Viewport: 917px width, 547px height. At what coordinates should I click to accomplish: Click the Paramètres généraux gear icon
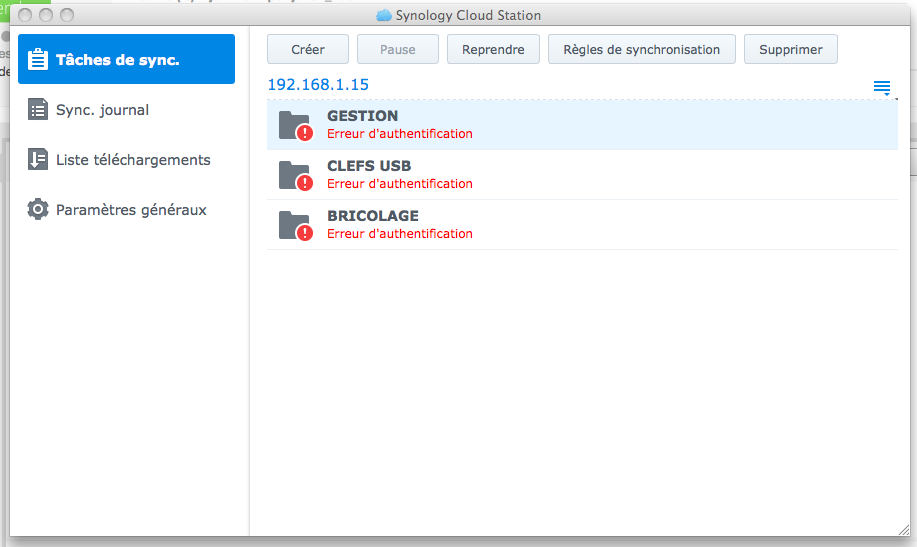[38, 209]
